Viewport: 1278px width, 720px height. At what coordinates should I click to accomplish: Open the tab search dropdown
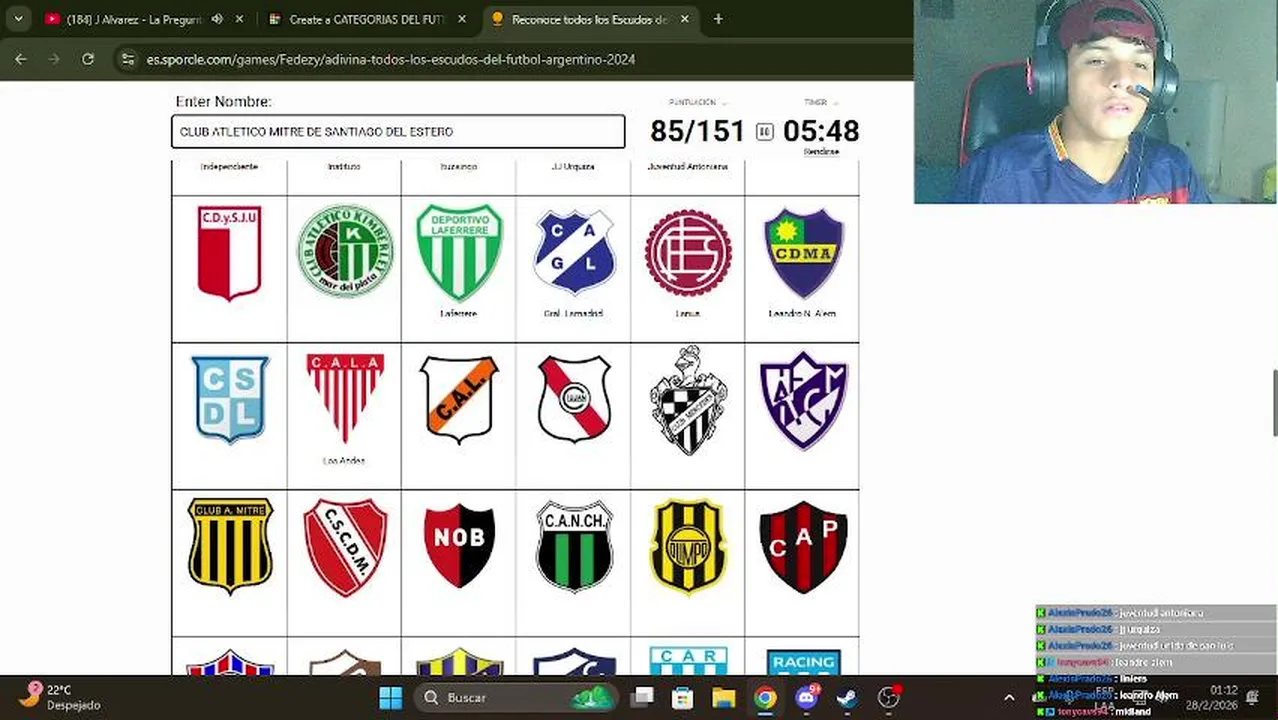(x=18, y=19)
